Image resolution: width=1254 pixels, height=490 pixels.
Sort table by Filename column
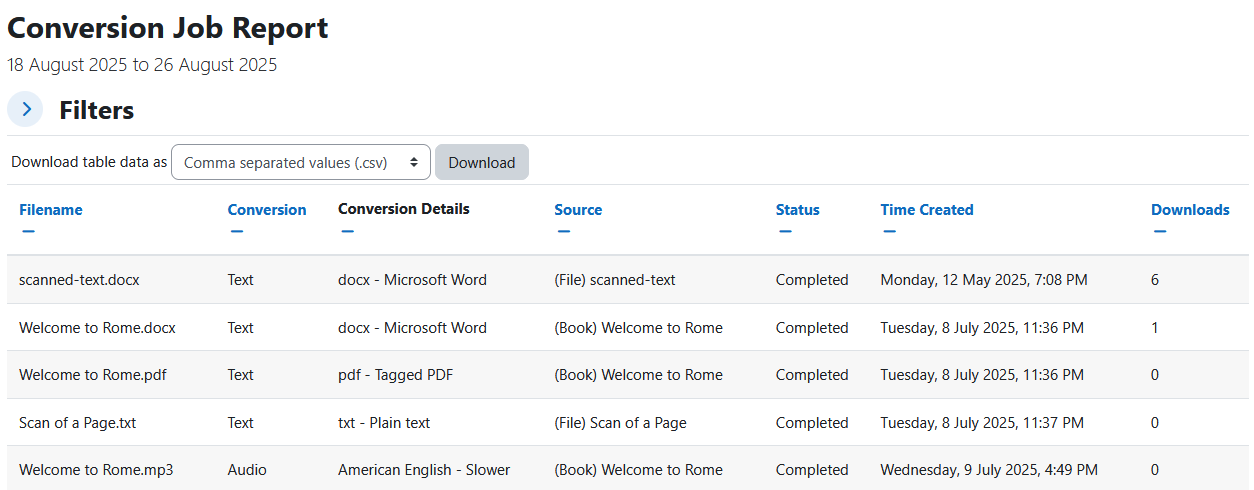pos(51,210)
